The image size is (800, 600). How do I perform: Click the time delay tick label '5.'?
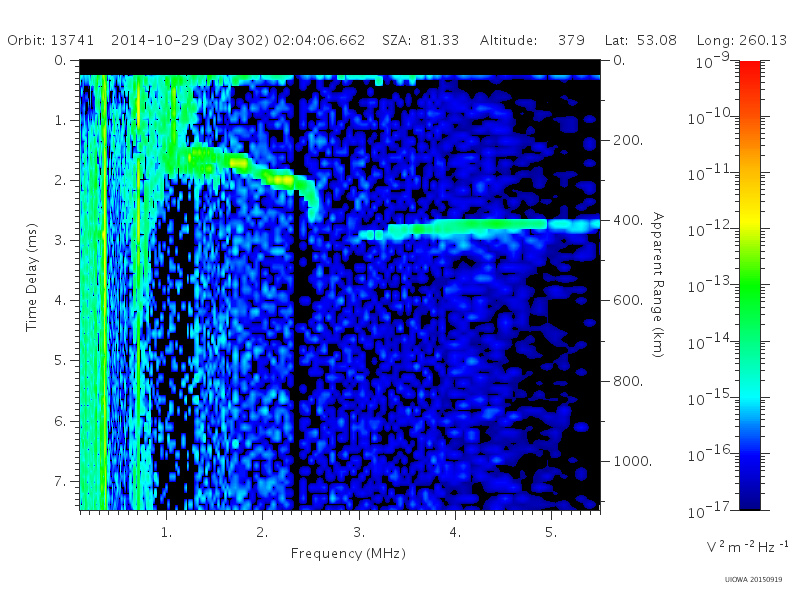60,361
